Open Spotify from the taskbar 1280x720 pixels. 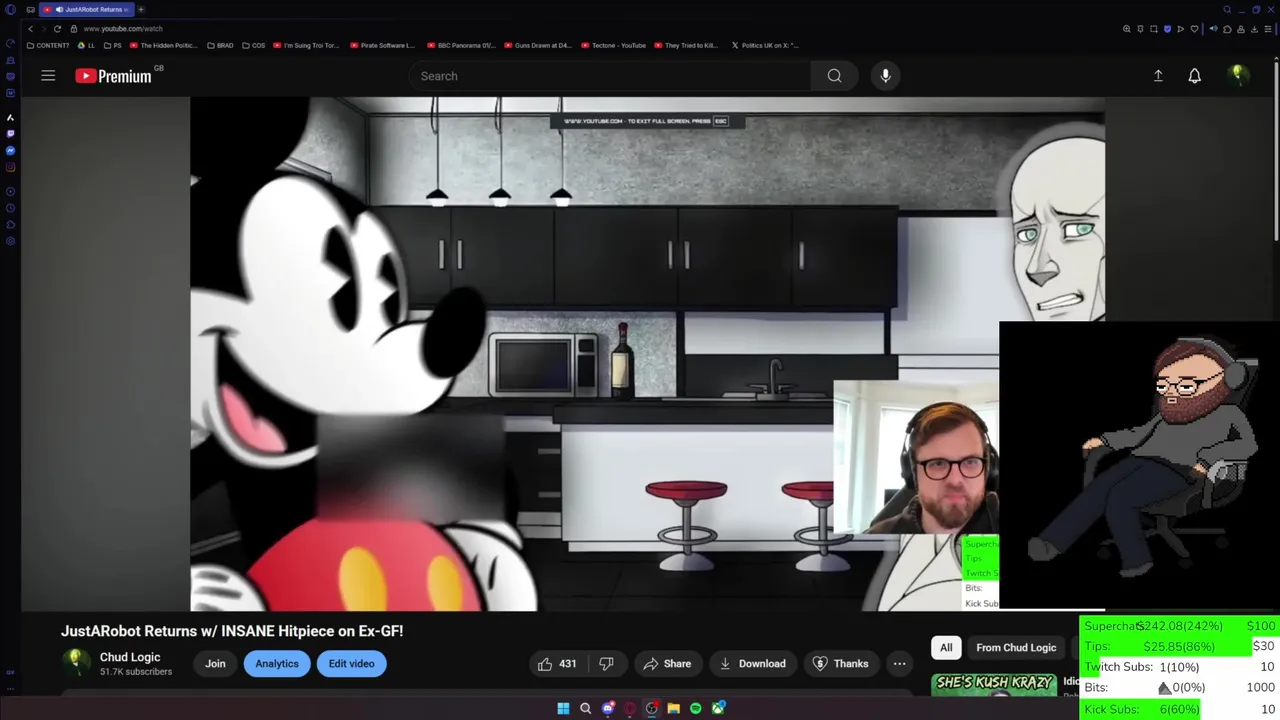click(696, 708)
